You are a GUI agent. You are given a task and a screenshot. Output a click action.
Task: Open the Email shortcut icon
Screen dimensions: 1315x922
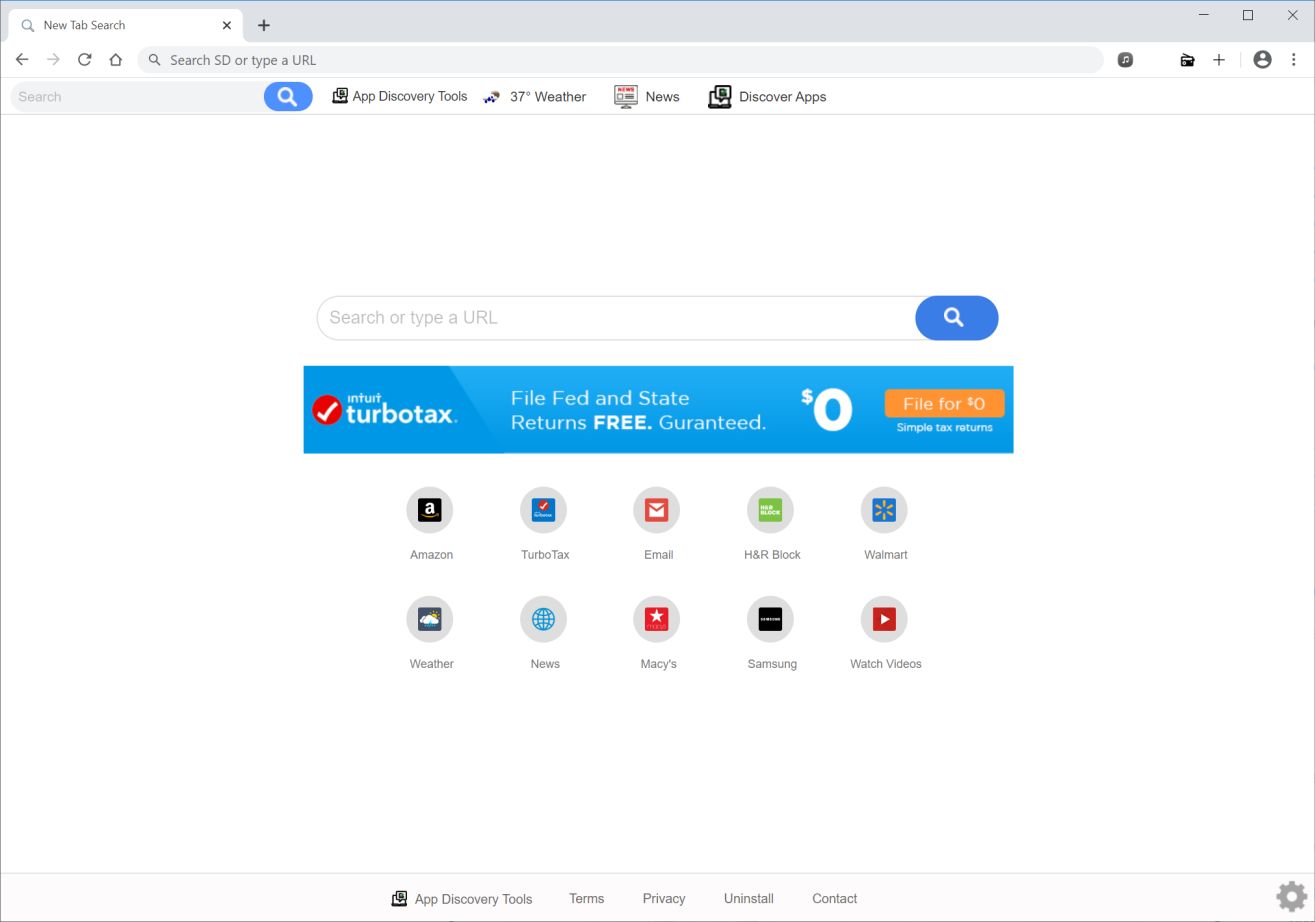[656, 511]
